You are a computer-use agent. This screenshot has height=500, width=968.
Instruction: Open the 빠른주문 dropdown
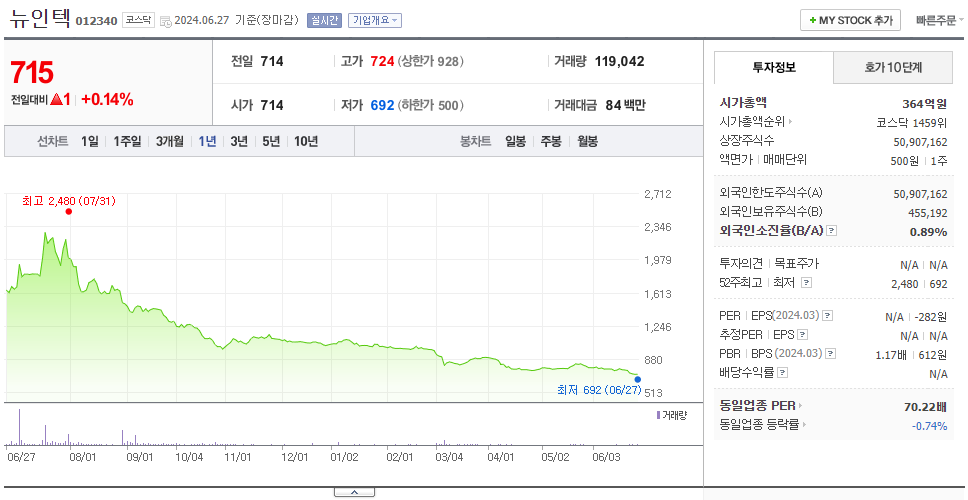pyautogui.click(x=940, y=20)
